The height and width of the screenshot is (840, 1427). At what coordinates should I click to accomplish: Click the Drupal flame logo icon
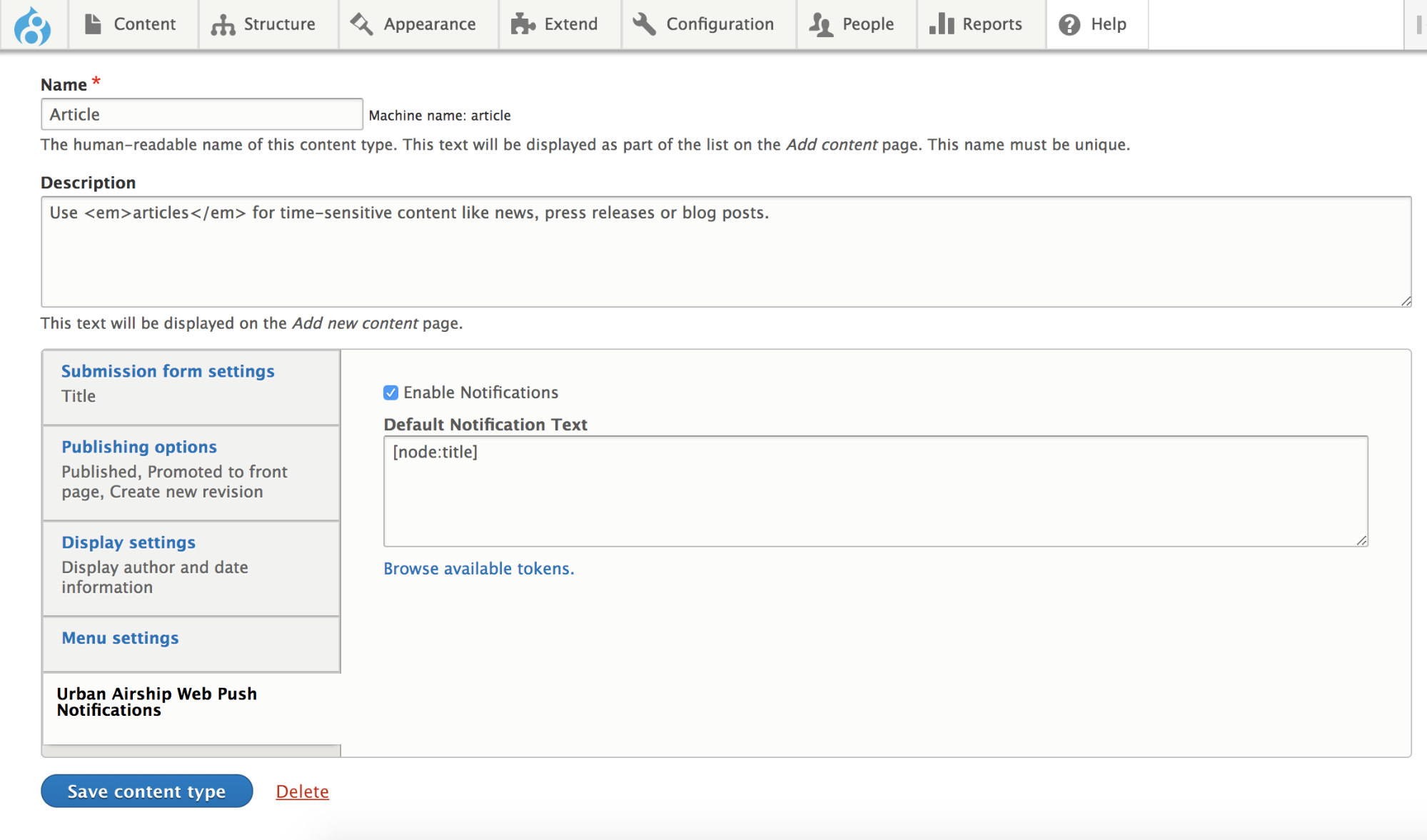click(x=33, y=22)
